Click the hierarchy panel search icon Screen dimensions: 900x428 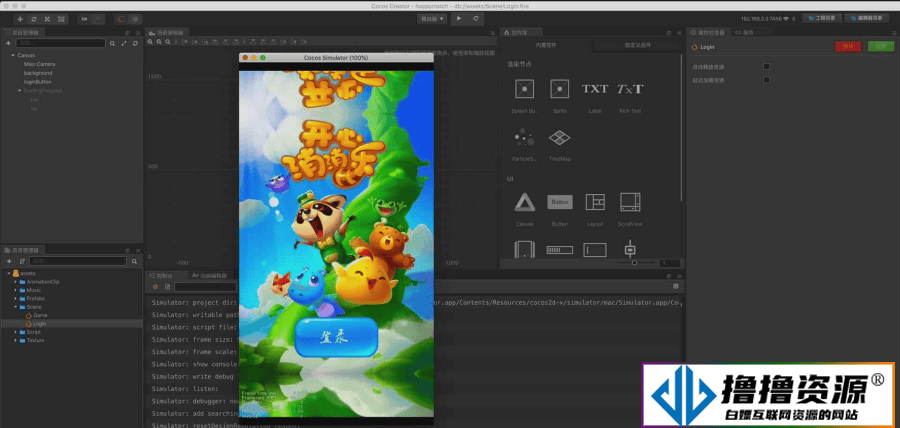(112, 44)
